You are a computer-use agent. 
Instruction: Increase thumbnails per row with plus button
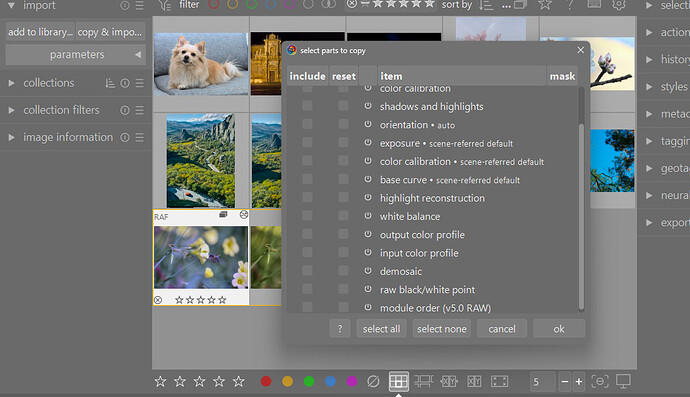point(579,382)
